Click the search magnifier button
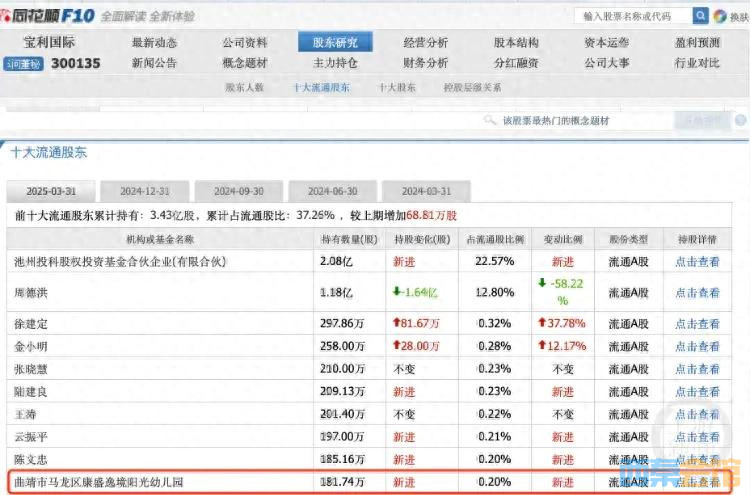 700,16
